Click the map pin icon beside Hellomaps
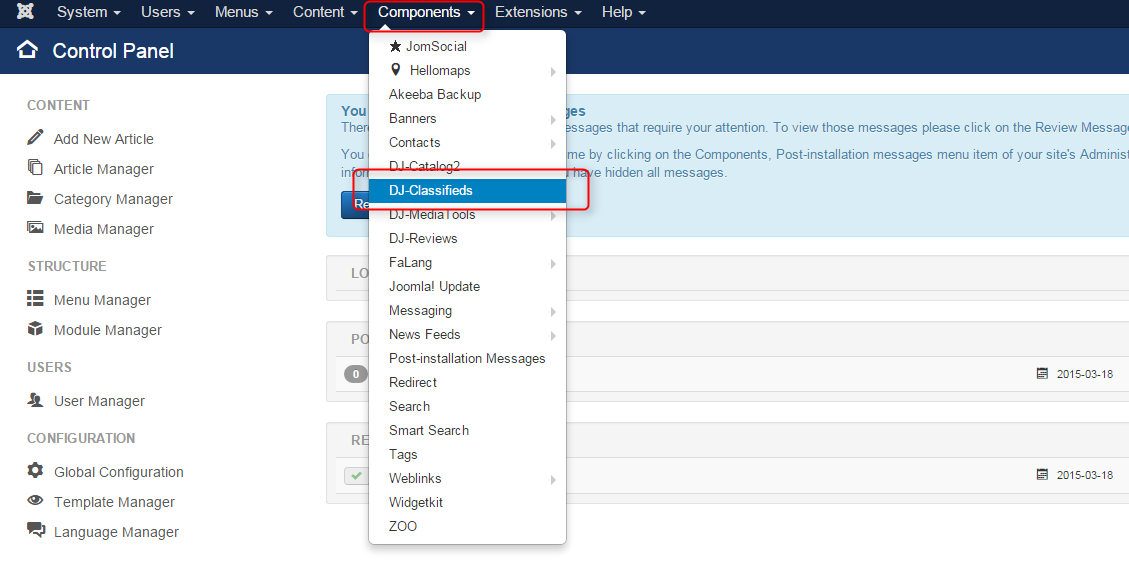 pos(395,70)
